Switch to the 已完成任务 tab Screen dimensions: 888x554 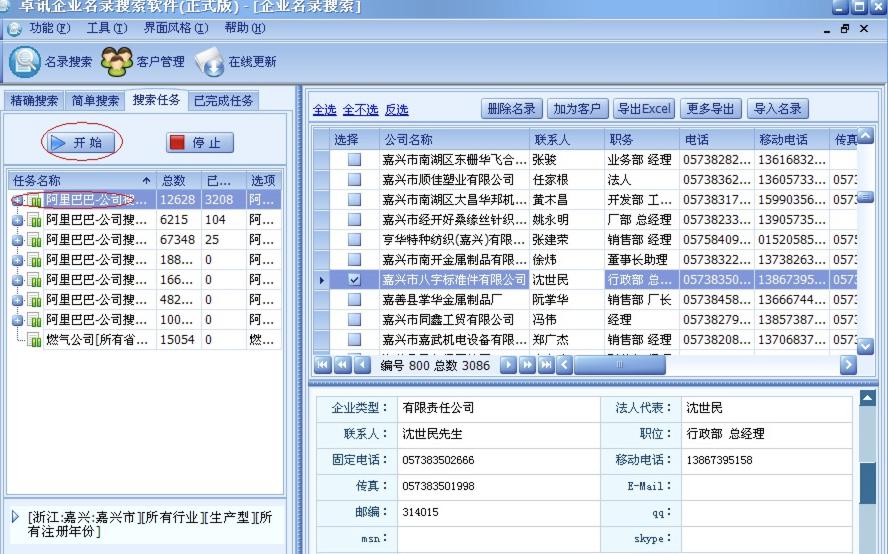[x=223, y=100]
